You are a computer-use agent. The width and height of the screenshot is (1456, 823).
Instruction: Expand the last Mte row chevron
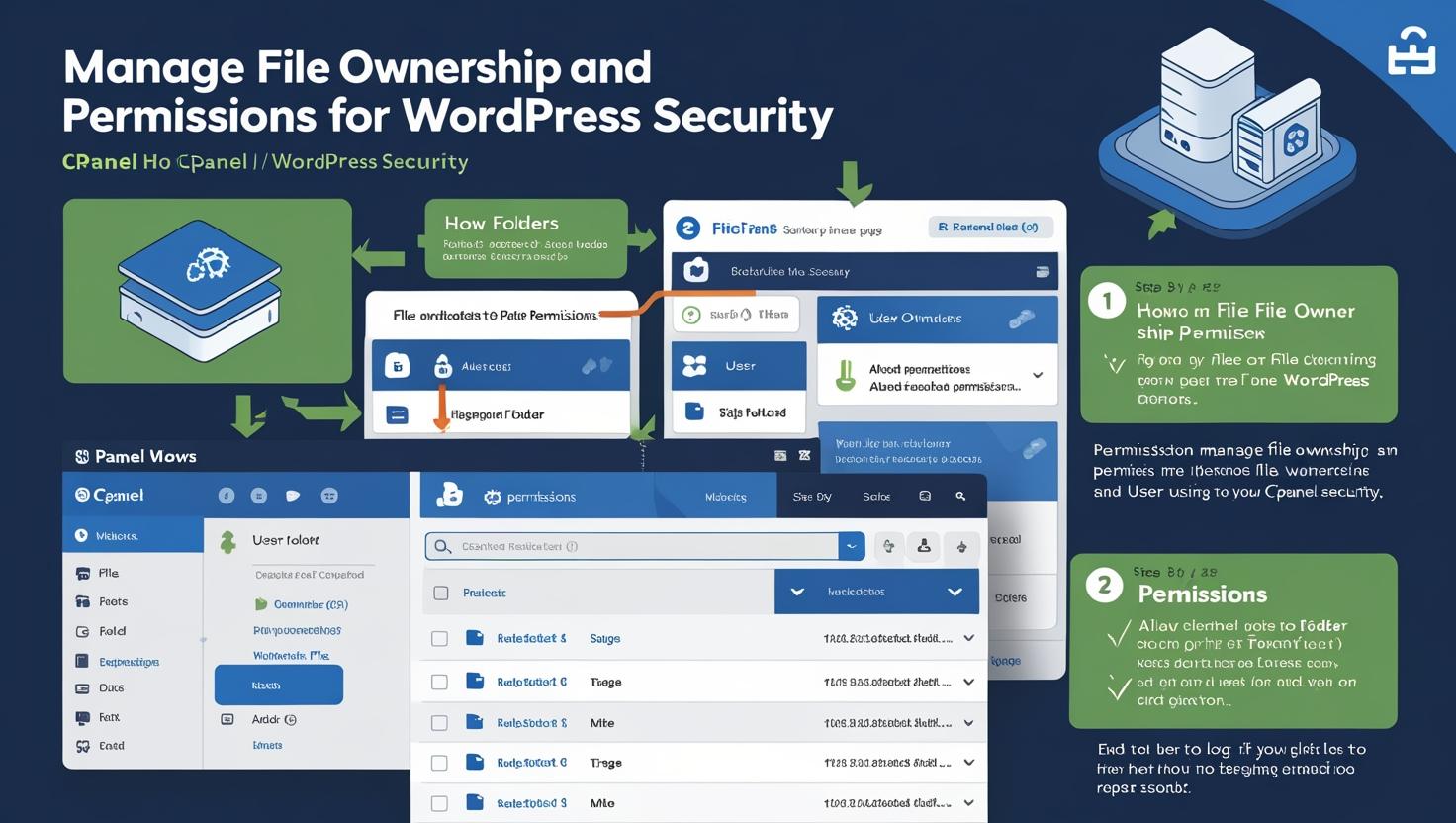pyautogui.click(x=969, y=803)
